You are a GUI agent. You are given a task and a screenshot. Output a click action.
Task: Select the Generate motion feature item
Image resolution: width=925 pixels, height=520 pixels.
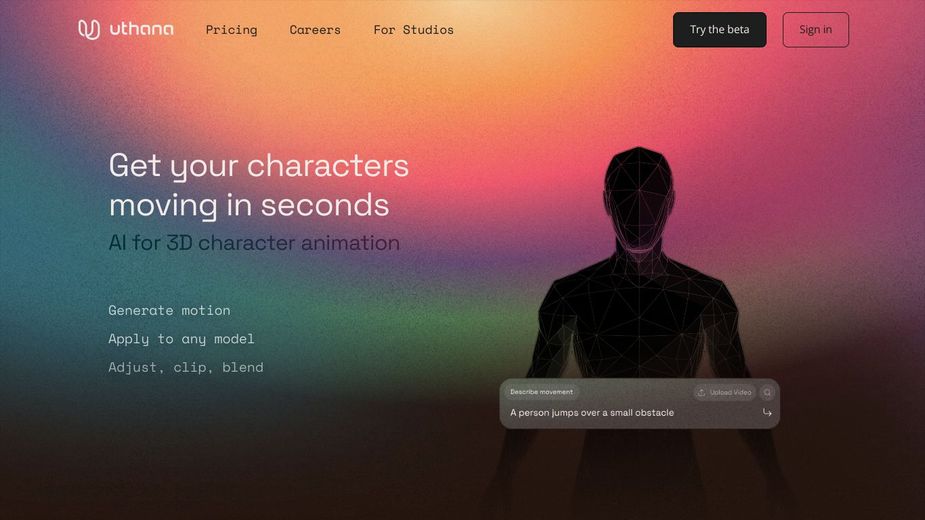[x=169, y=310]
